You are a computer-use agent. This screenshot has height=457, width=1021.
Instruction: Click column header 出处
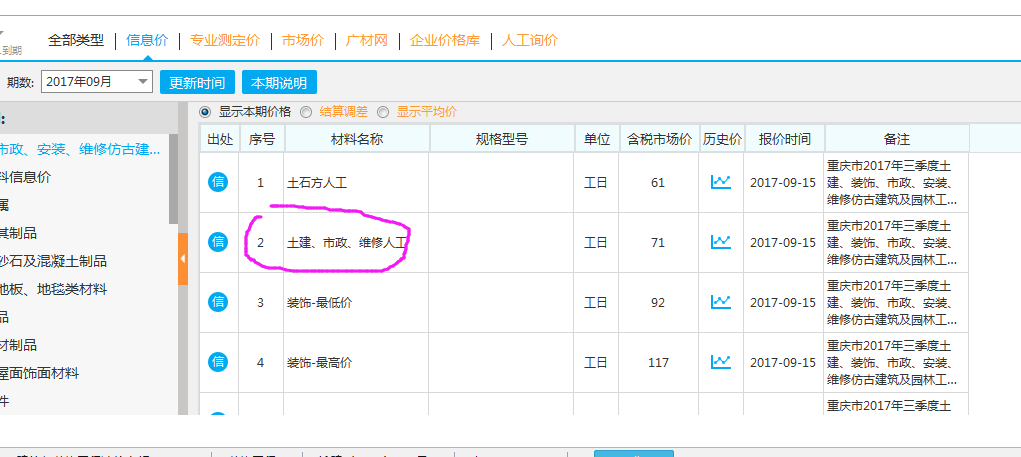[219, 139]
